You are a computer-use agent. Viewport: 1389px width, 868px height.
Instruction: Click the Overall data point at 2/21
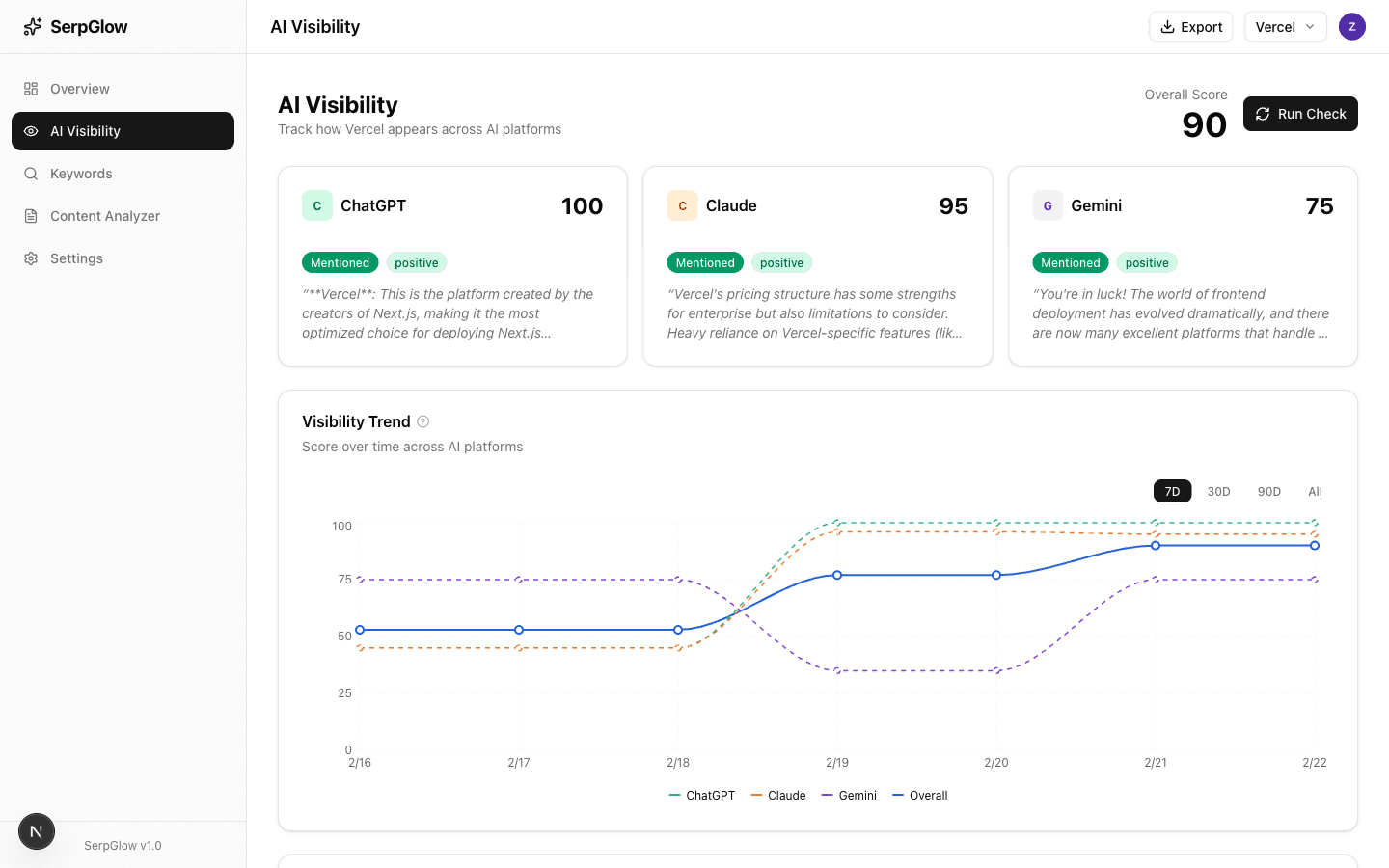(1156, 545)
